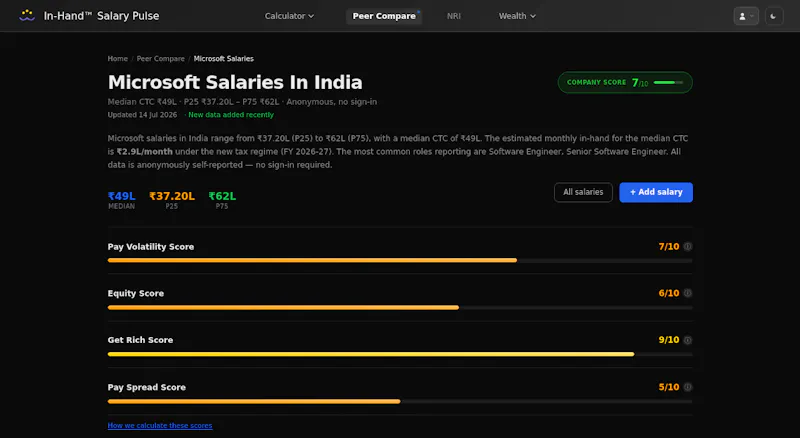Click the Pay Spread Score label
800x438 pixels.
click(x=146, y=387)
